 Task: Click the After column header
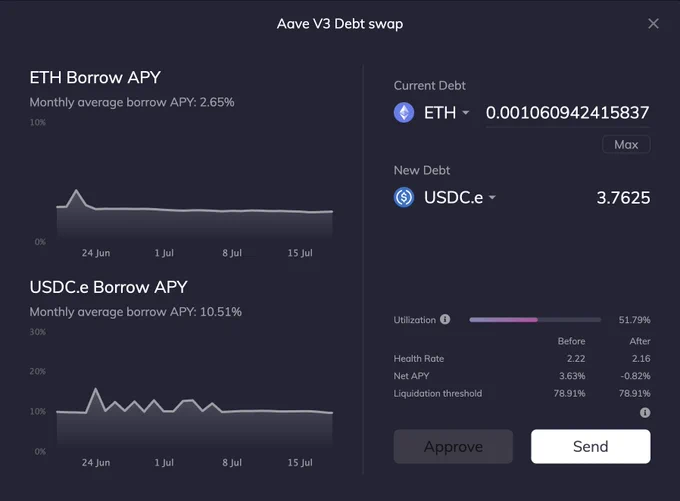tap(640, 341)
